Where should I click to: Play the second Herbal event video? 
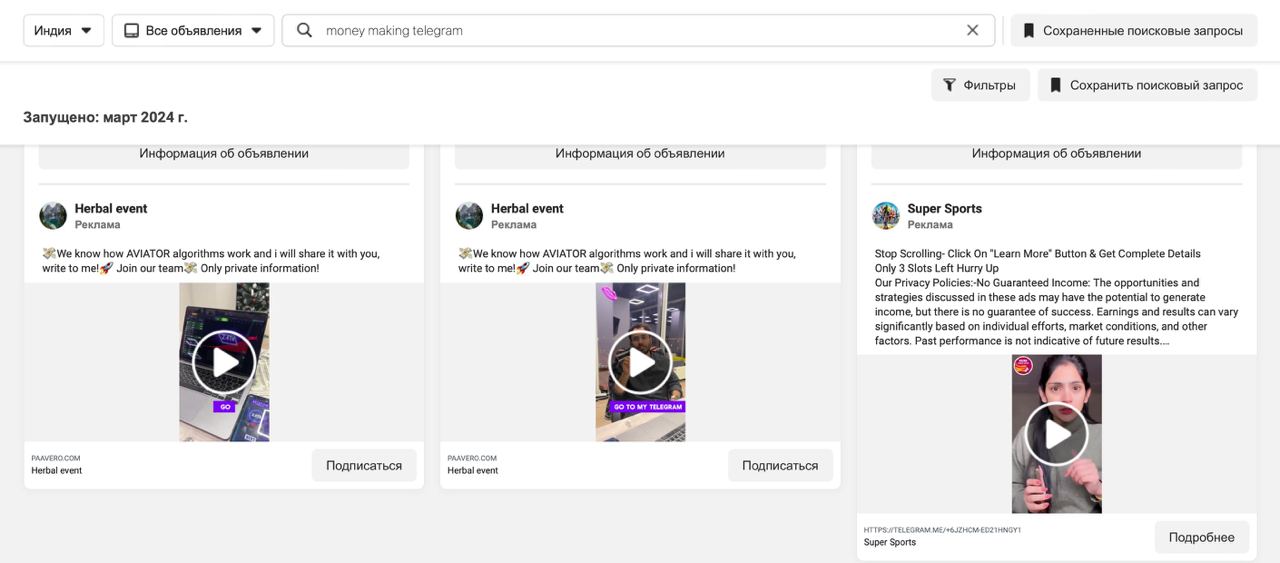(x=640, y=362)
